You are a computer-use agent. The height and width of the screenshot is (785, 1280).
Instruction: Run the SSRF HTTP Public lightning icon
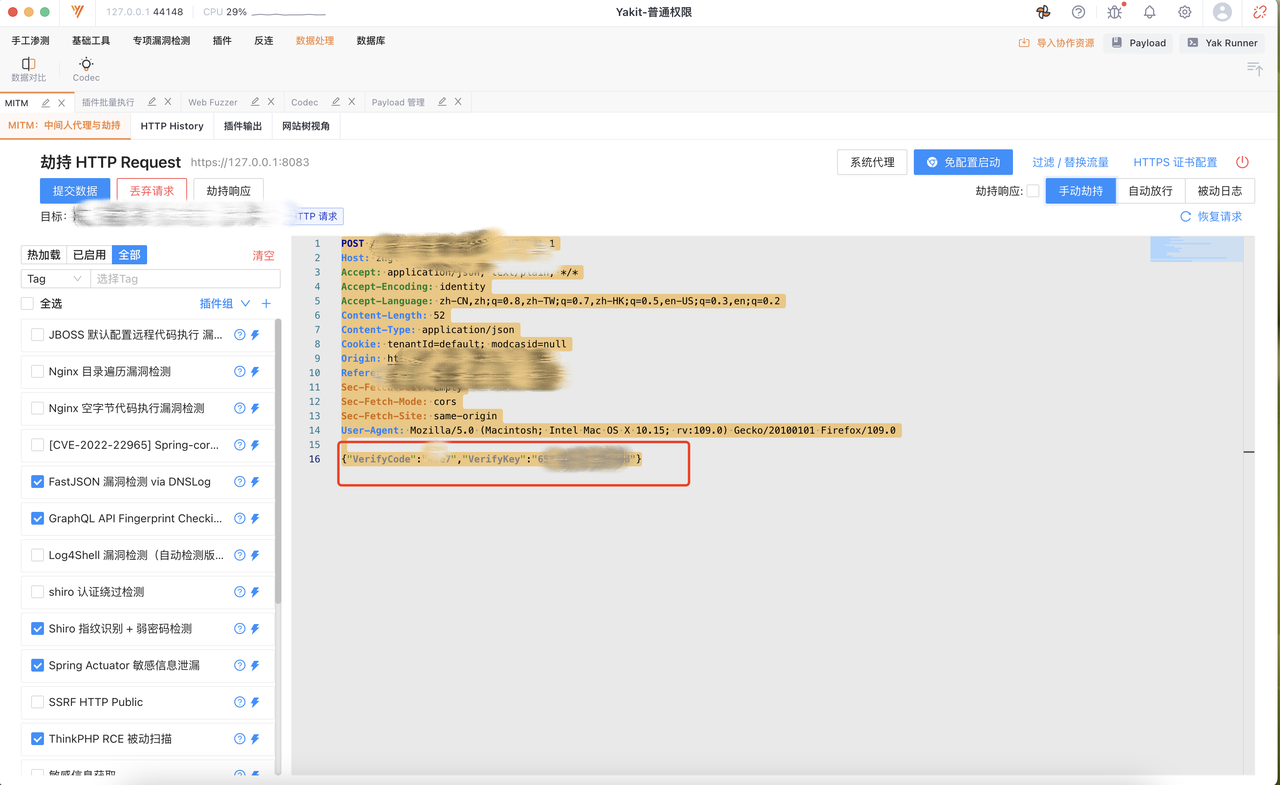pyautogui.click(x=255, y=702)
